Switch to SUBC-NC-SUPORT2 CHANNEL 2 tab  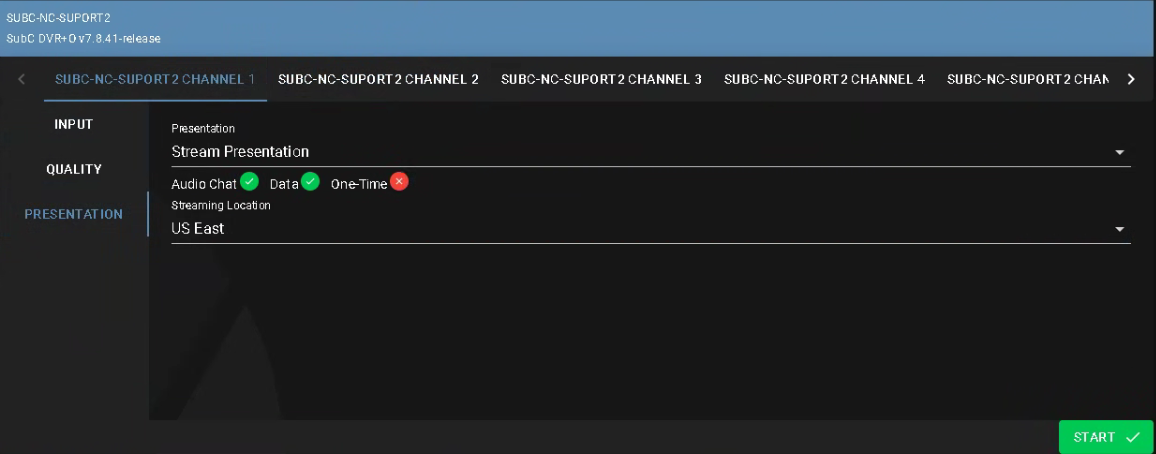(x=378, y=79)
